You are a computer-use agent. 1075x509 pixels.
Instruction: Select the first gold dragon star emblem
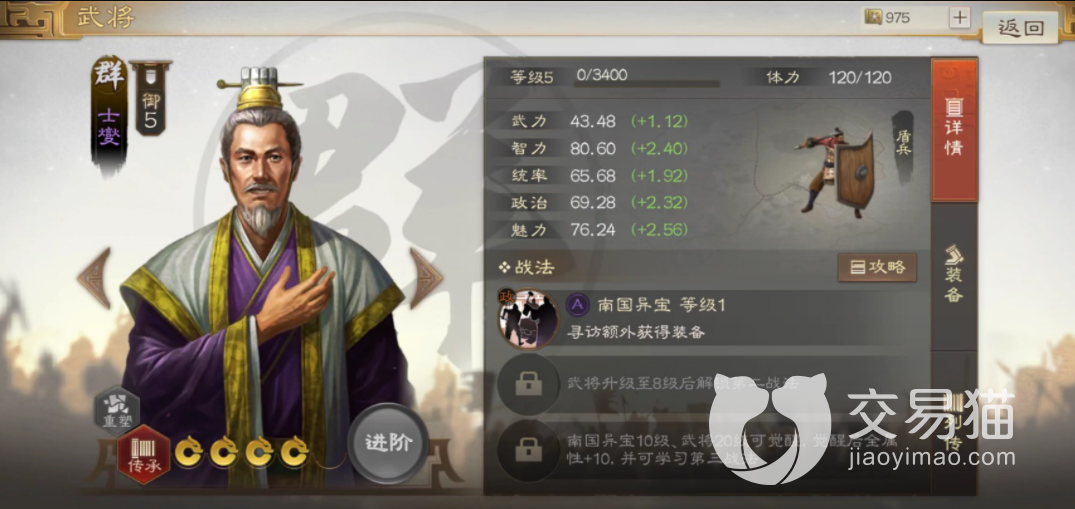click(189, 451)
